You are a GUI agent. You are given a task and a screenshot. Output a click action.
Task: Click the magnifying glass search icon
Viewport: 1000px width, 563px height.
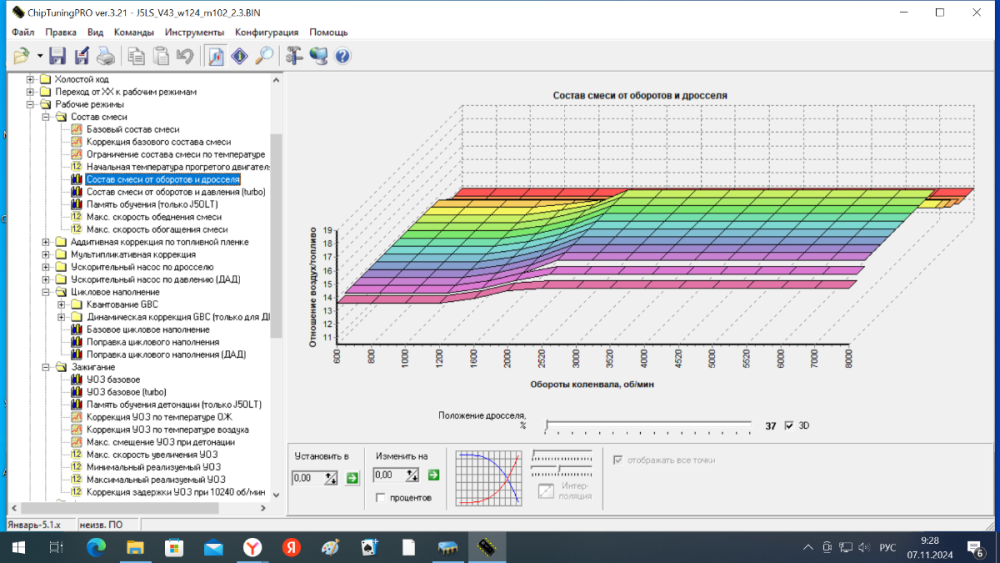pos(264,56)
